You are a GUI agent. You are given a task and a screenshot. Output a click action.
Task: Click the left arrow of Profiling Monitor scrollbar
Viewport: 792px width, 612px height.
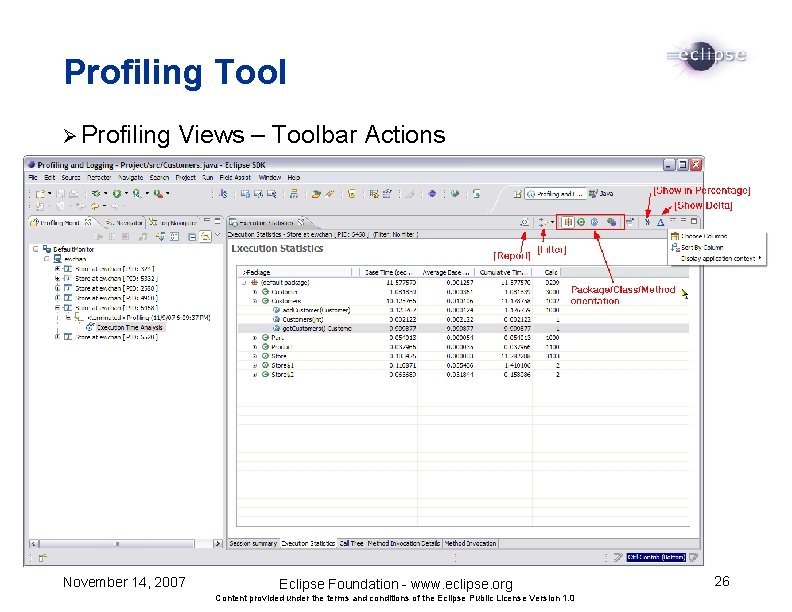tap(33, 544)
